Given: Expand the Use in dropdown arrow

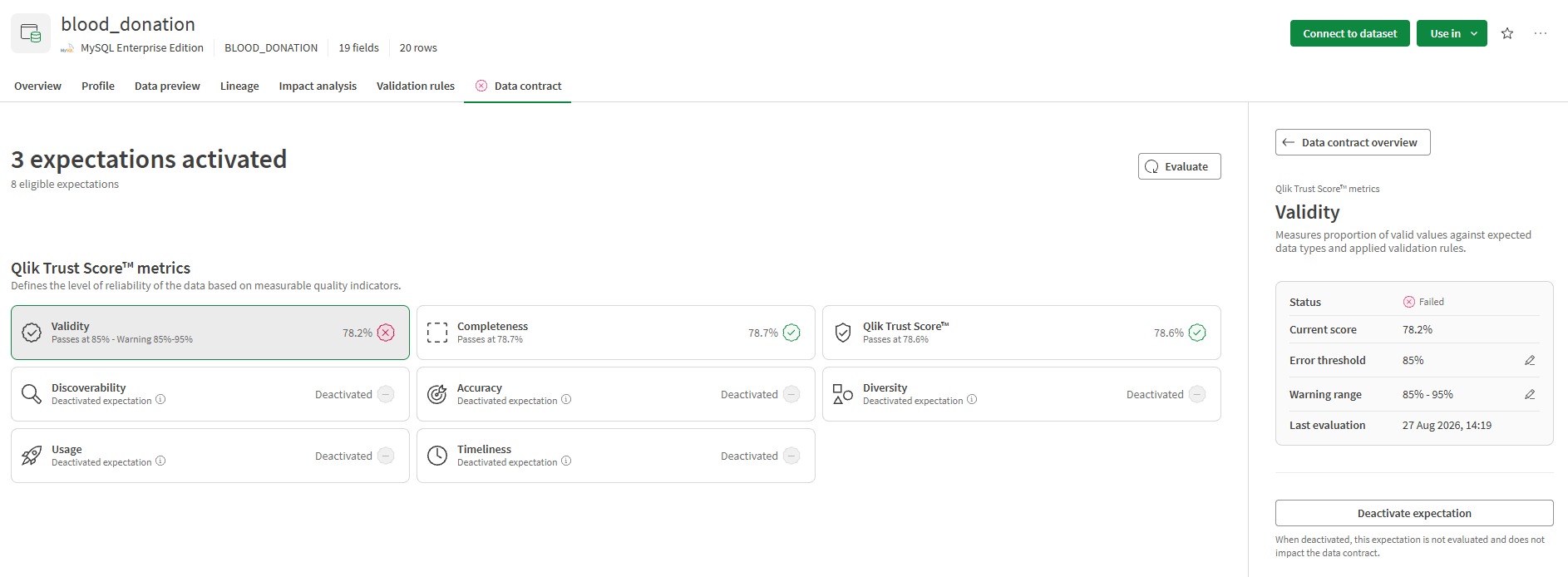Looking at the screenshot, I should pyautogui.click(x=1474, y=34).
